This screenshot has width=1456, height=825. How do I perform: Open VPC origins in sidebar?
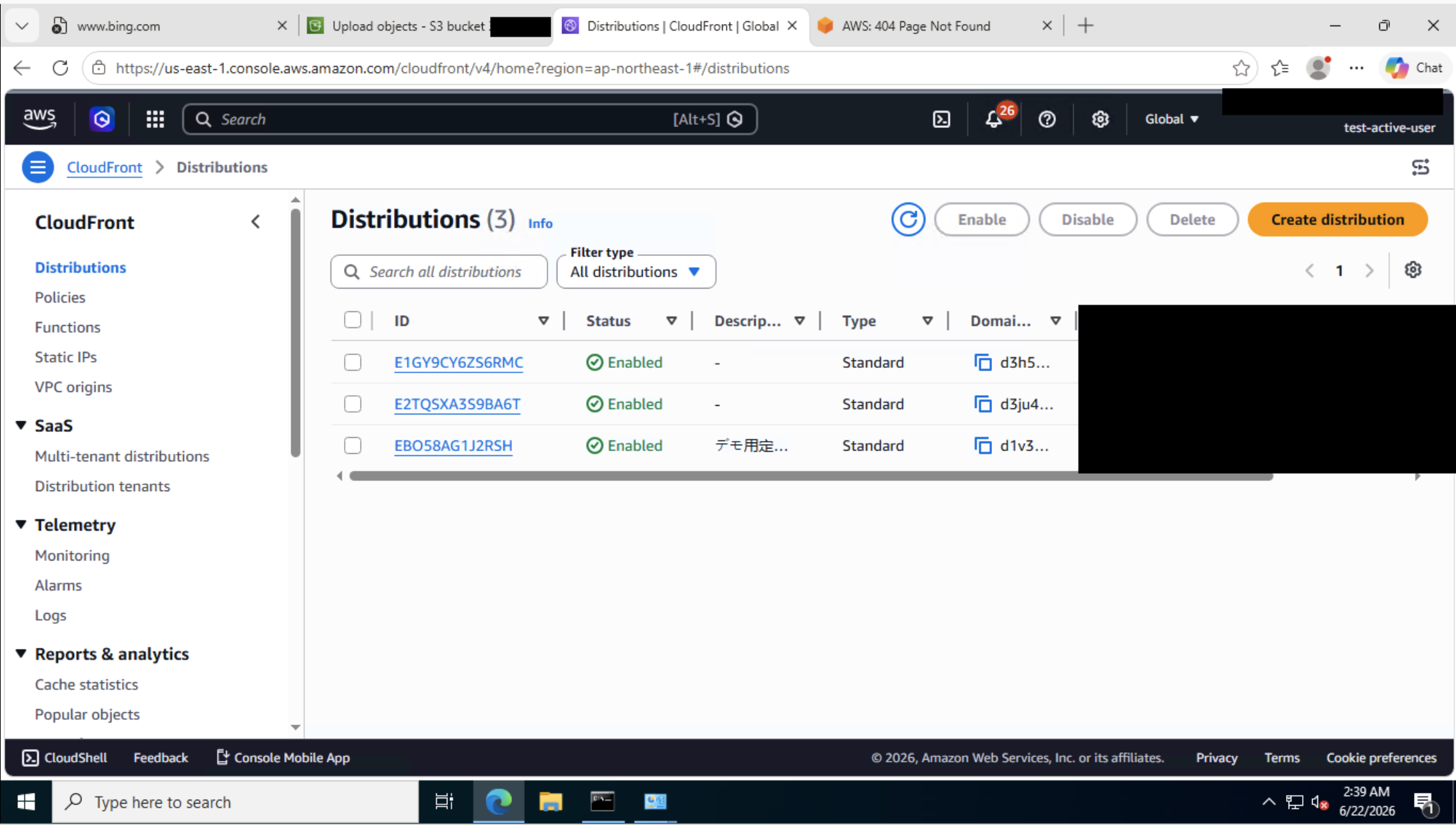pyautogui.click(x=73, y=387)
